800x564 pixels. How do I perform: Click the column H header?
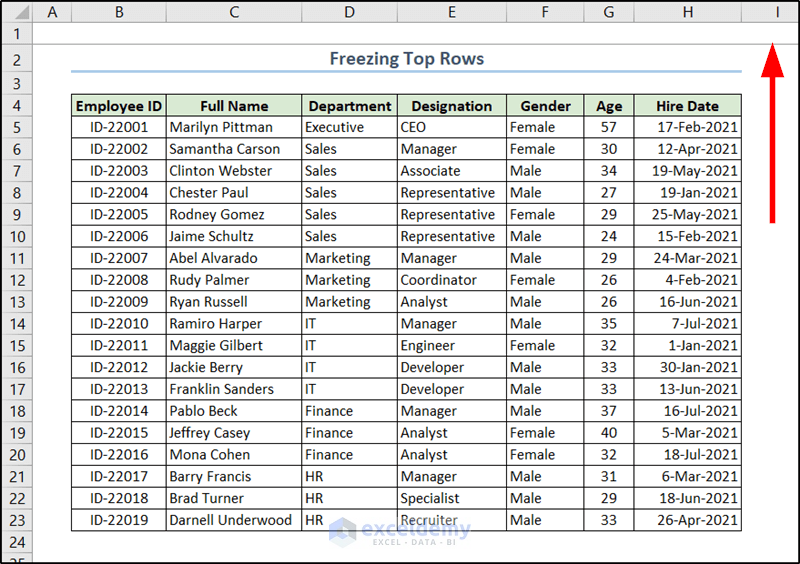tap(688, 12)
